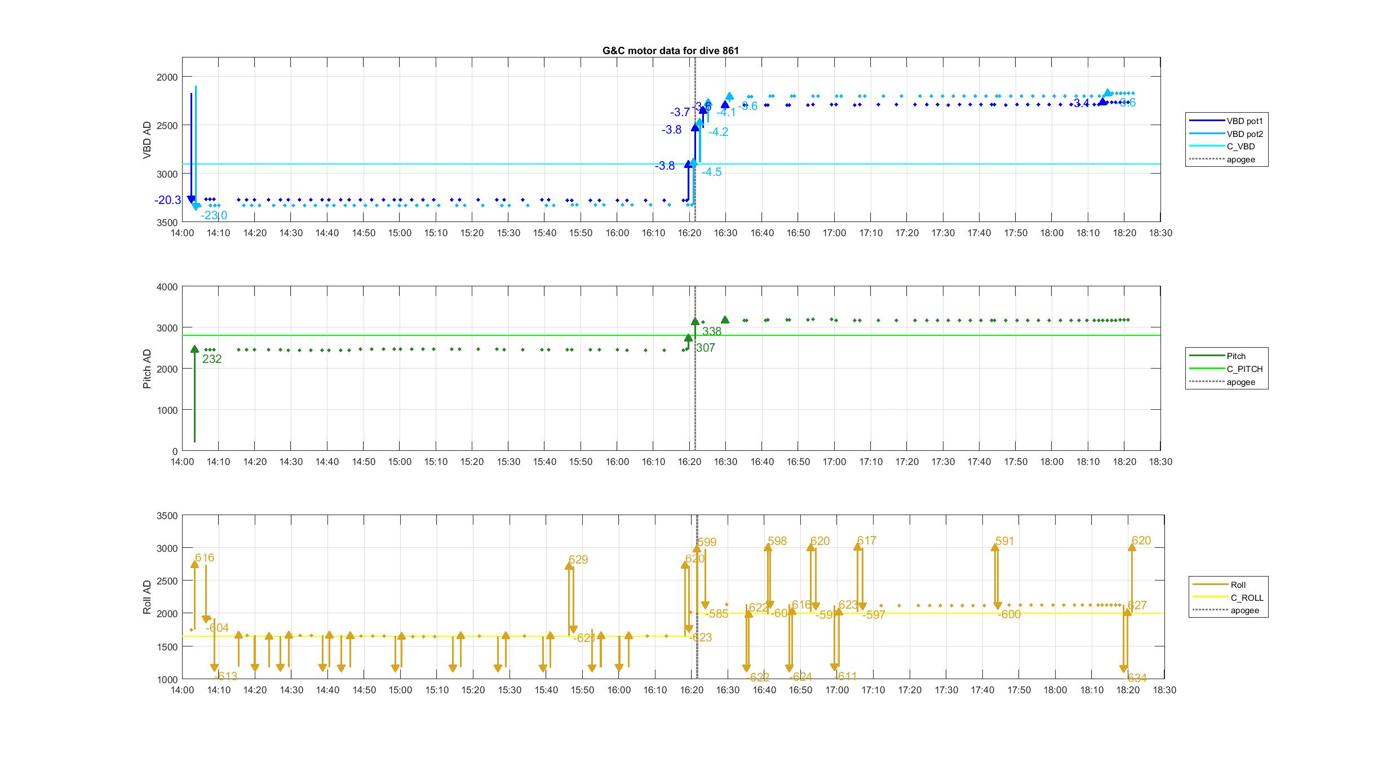
Task: Click the -4.1 annotation in the VBD plot
Action: (x=725, y=112)
